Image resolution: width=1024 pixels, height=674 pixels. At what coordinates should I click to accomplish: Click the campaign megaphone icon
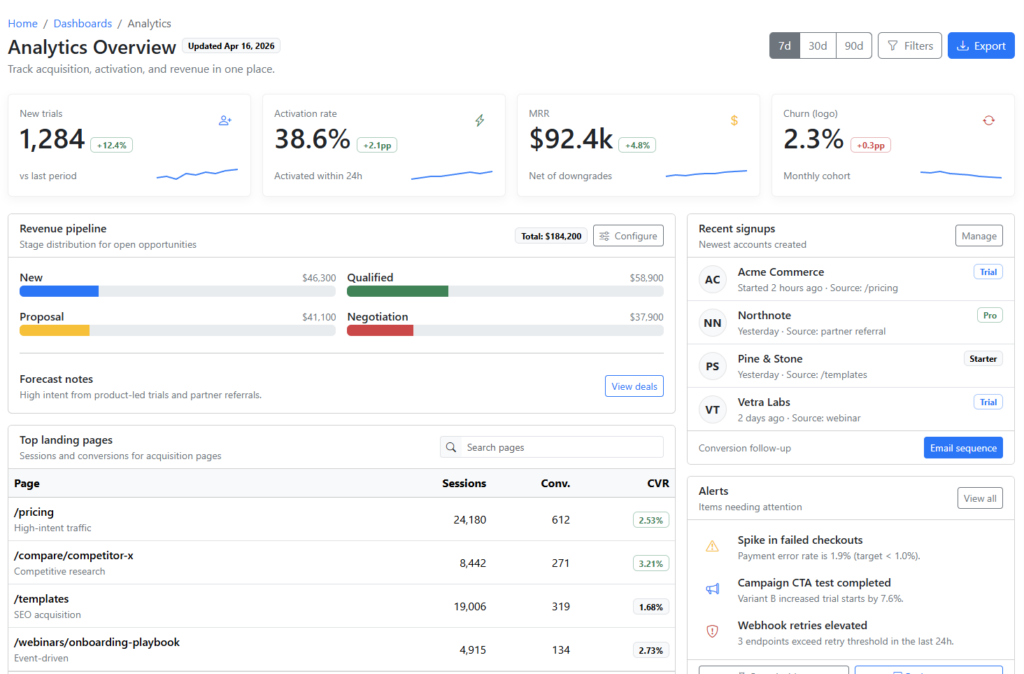click(x=712, y=589)
